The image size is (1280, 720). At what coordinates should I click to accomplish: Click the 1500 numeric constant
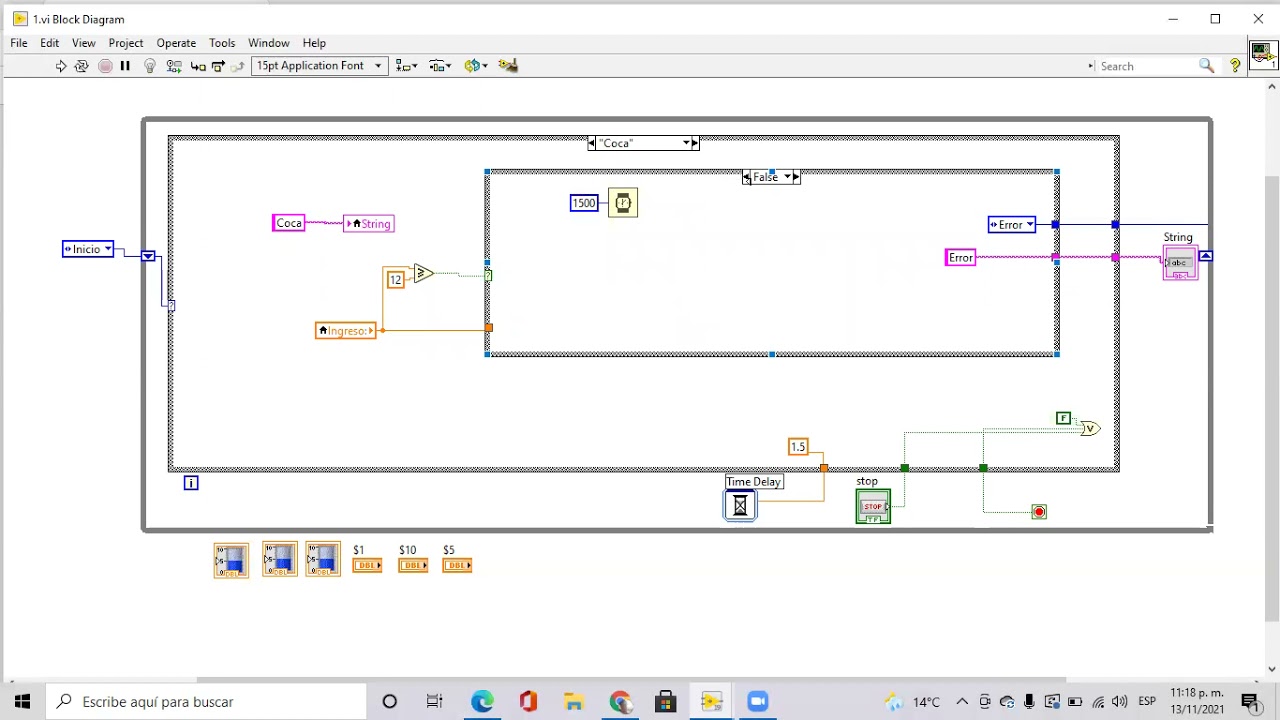click(x=584, y=203)
